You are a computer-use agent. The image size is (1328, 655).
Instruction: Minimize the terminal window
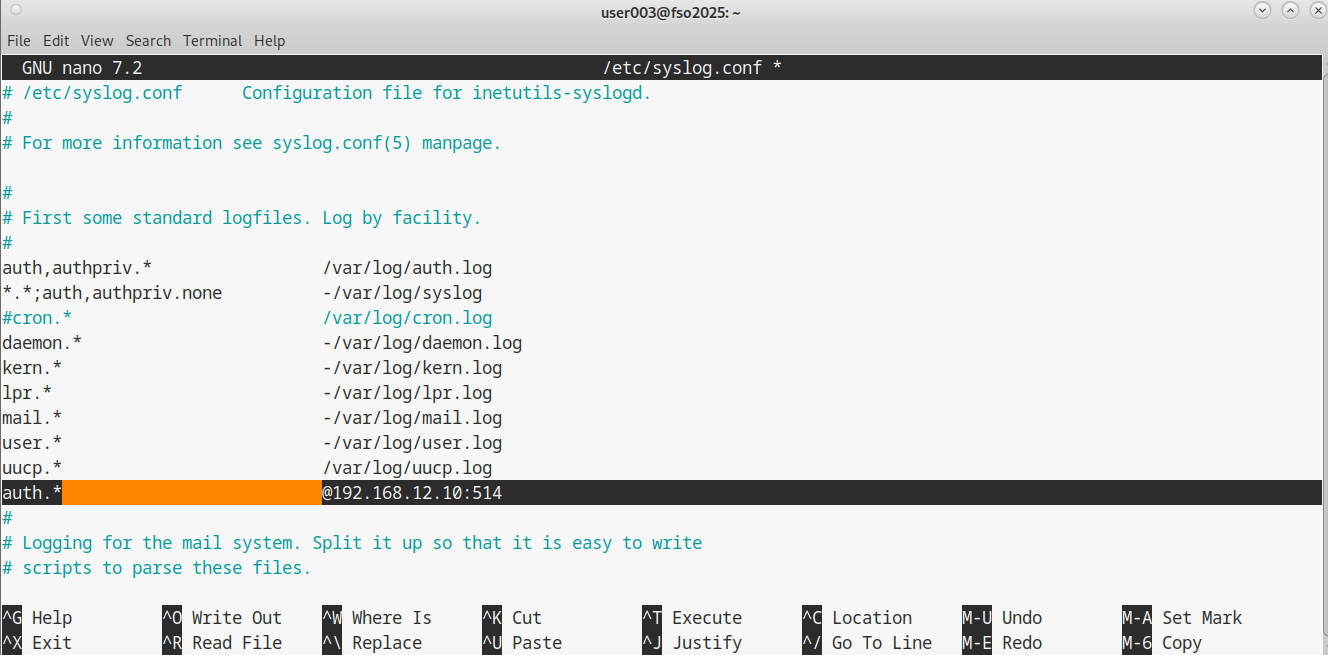coord(1262,11)
